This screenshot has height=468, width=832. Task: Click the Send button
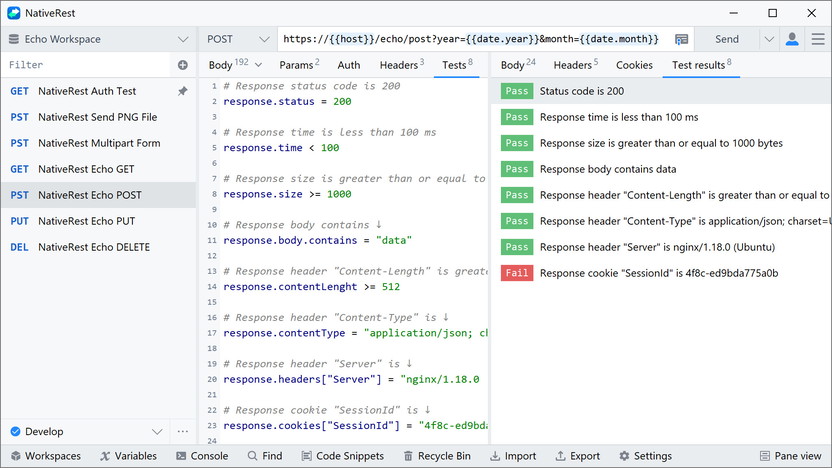[727, 39]
